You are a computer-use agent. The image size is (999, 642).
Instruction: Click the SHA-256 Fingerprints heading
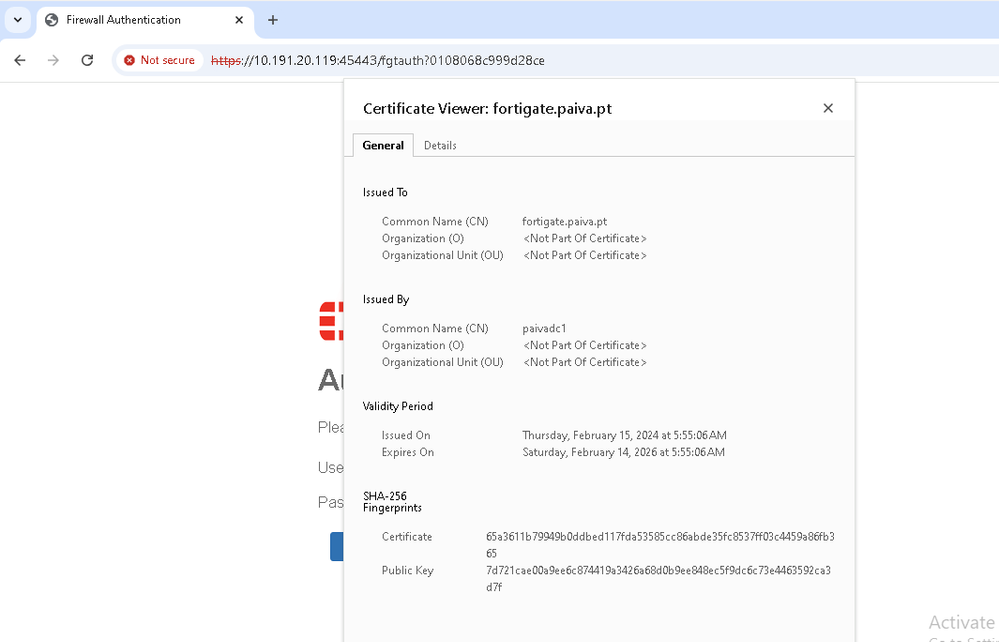[x=392, y=502]
